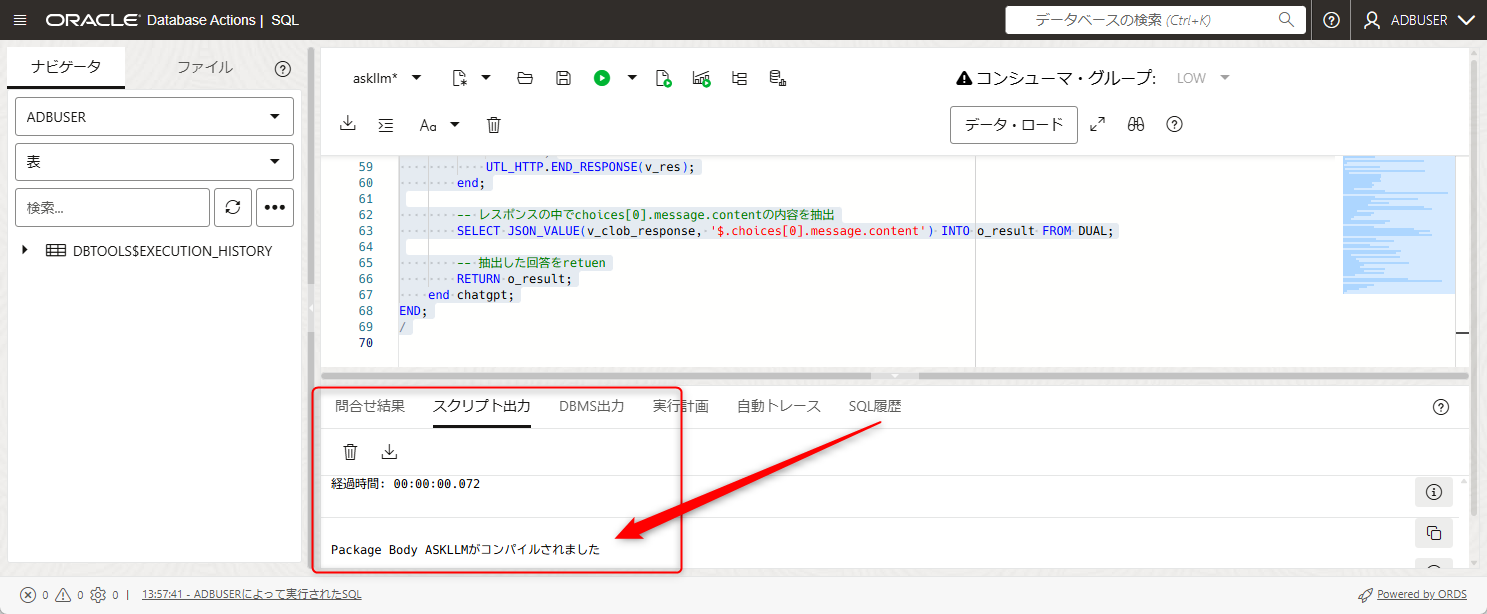Click the editor horizontal scrollbar
Image resolution: width=1487 pixels, height=614 pixels.
(895, 376)
